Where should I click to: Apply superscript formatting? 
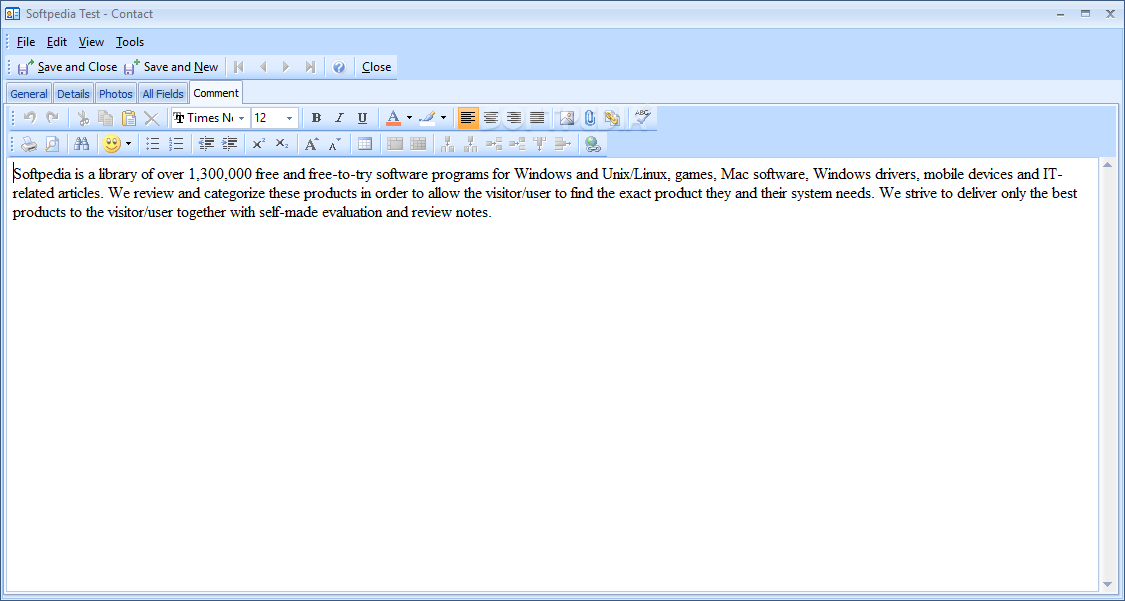pyautogui.click(x=259, y=144)
